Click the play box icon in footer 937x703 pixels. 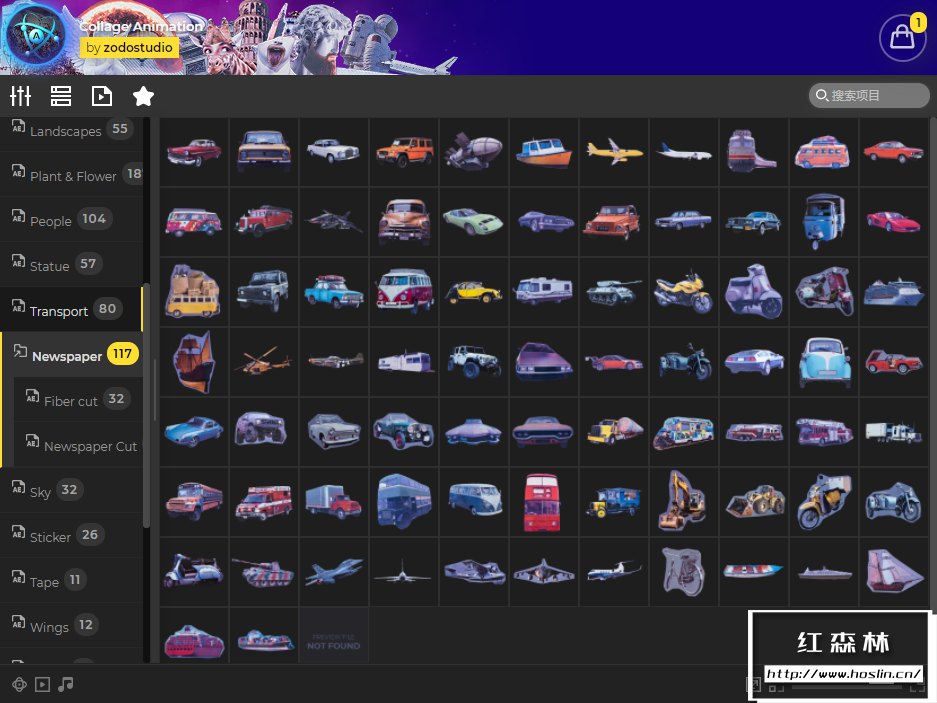point(42,684)
